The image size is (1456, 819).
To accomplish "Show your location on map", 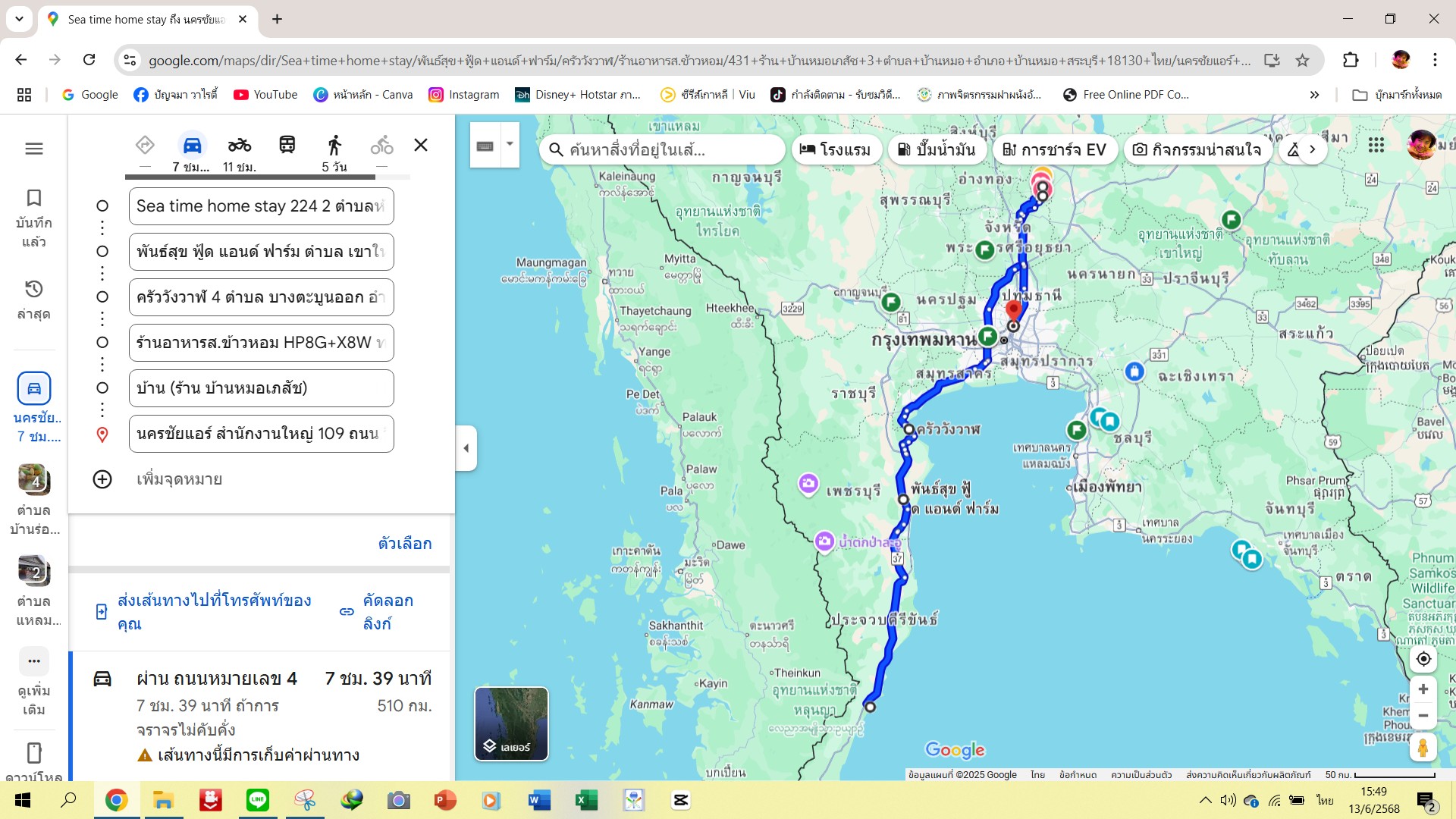I will (x=1423, y=659).
